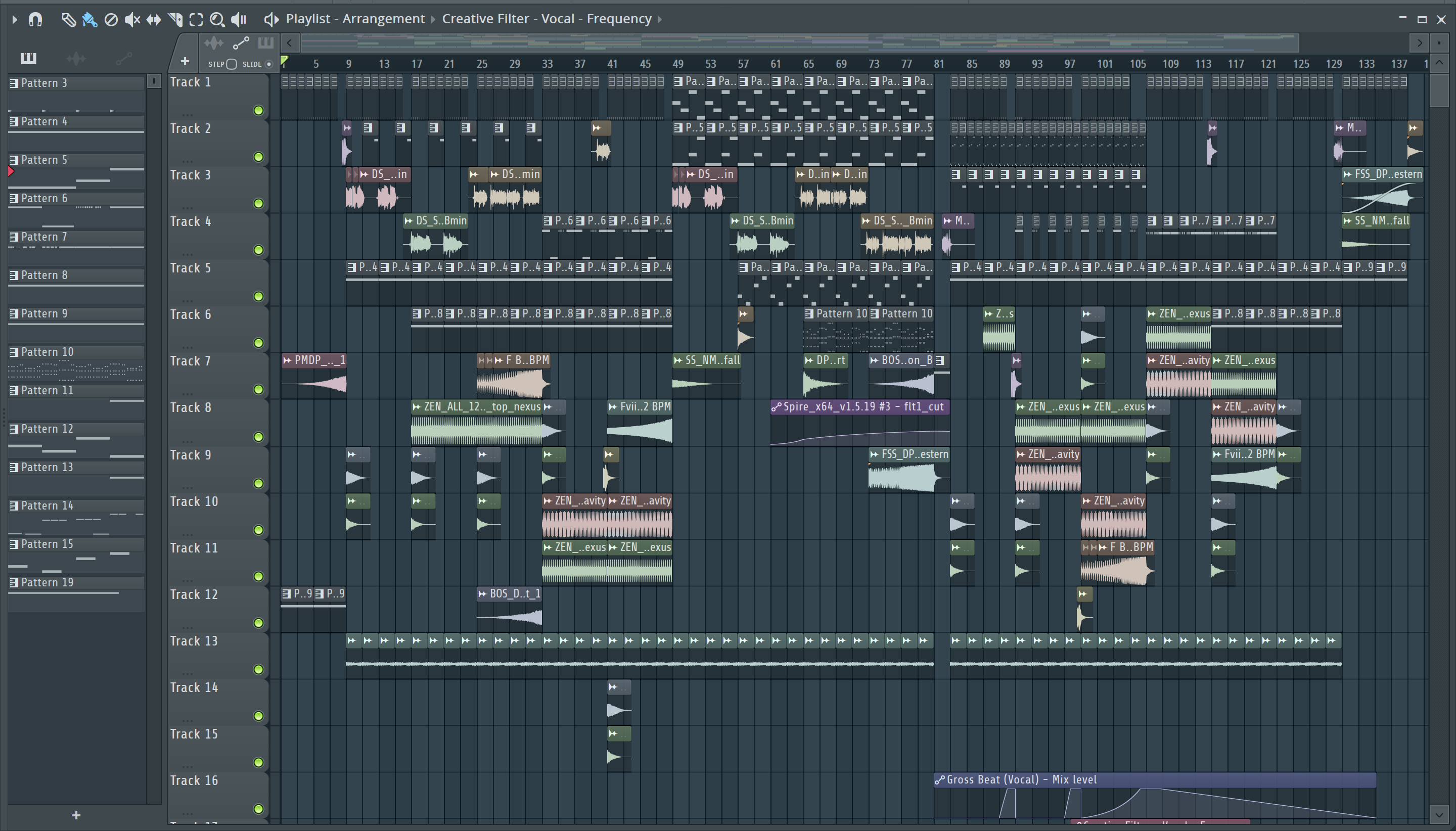1456x831 pixels.
Task: Mute Track 8 with its green LED
Action: 258,437
